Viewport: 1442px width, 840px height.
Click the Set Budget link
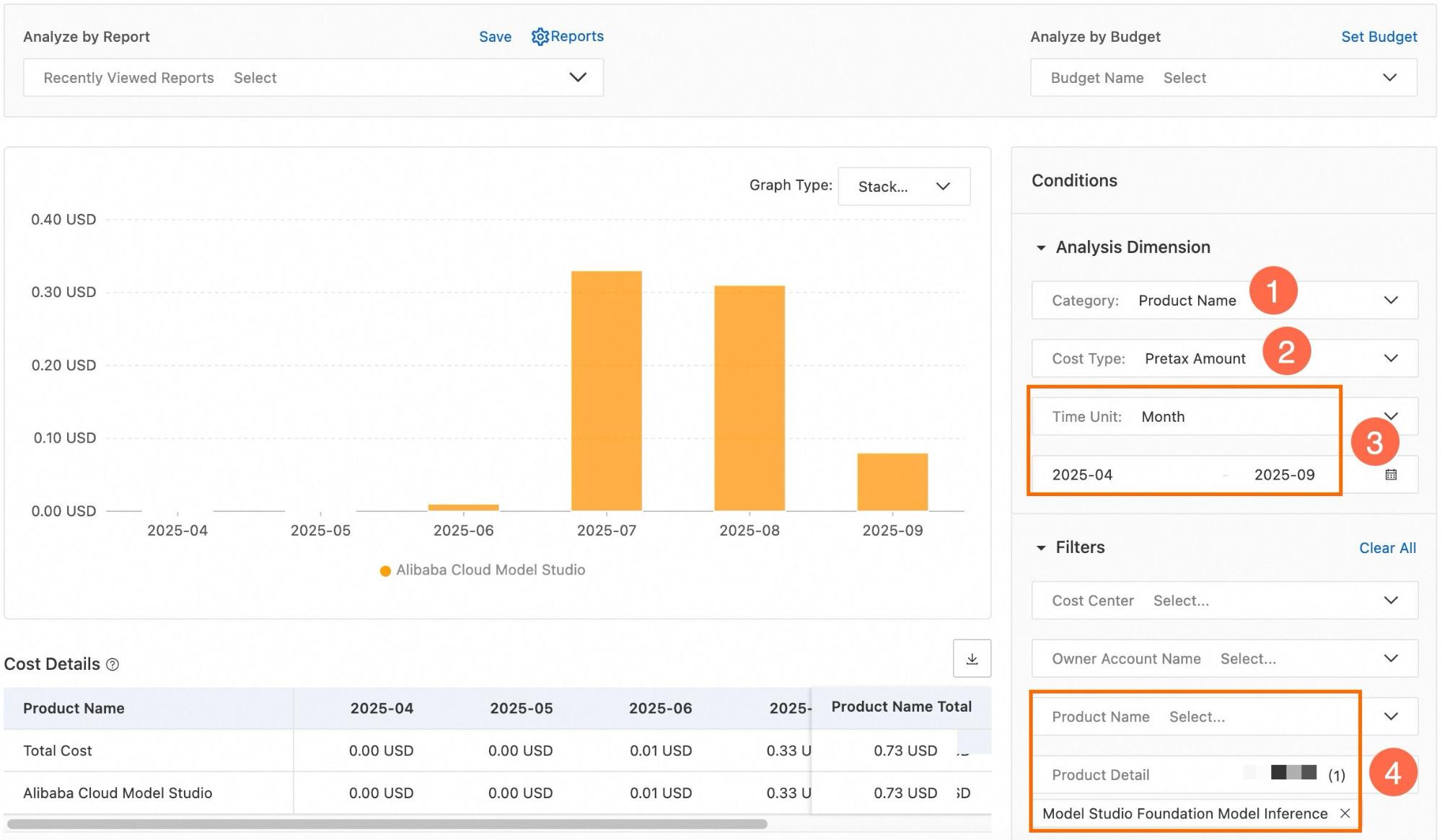[1379, 37]
